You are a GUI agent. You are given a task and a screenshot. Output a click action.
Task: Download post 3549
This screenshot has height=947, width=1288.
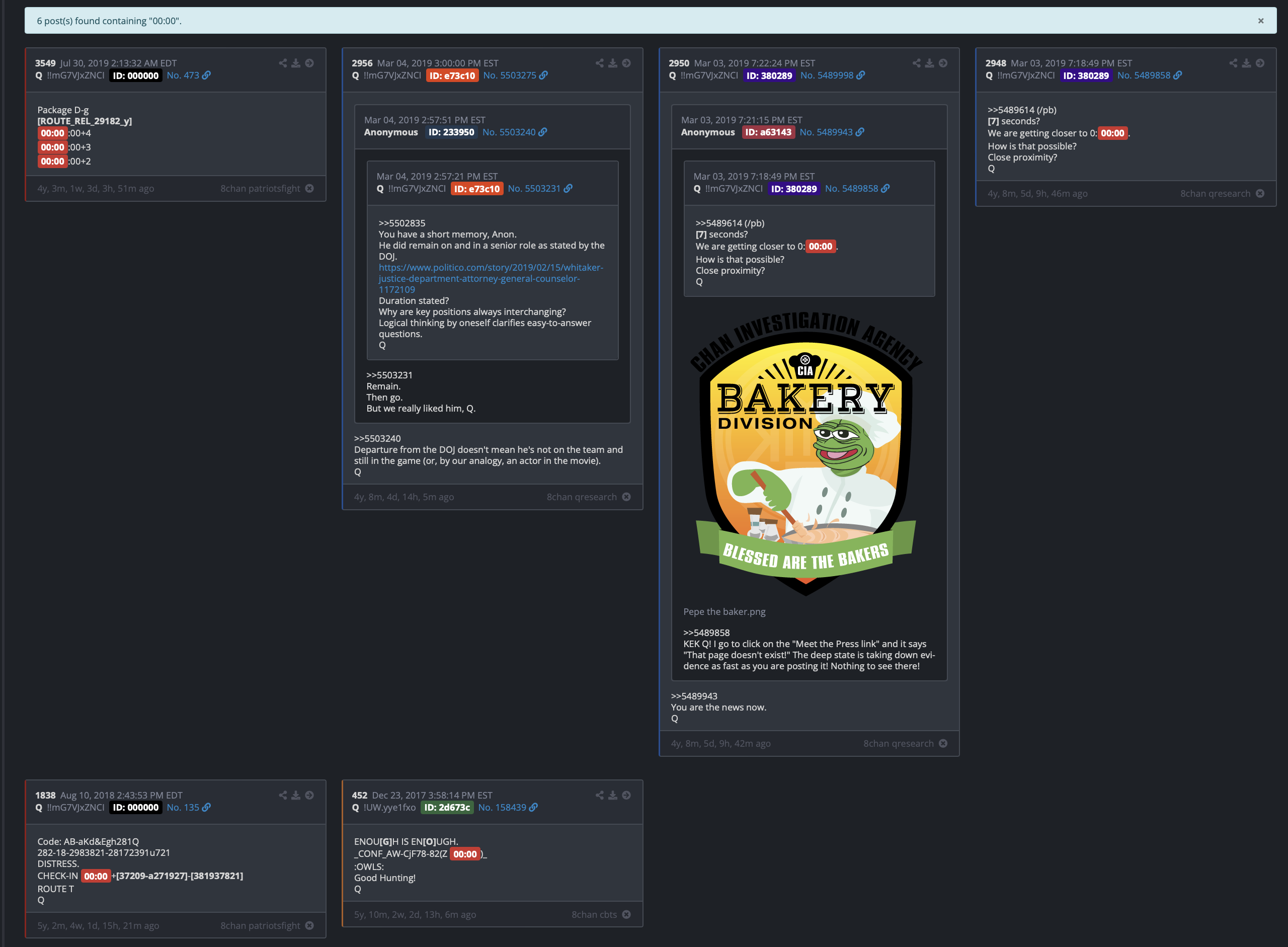pyautogui.click(x=296, y=63)
